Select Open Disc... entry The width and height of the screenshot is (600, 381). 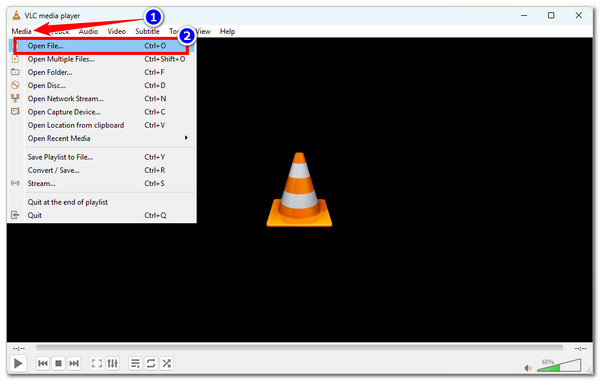(101, 85)
